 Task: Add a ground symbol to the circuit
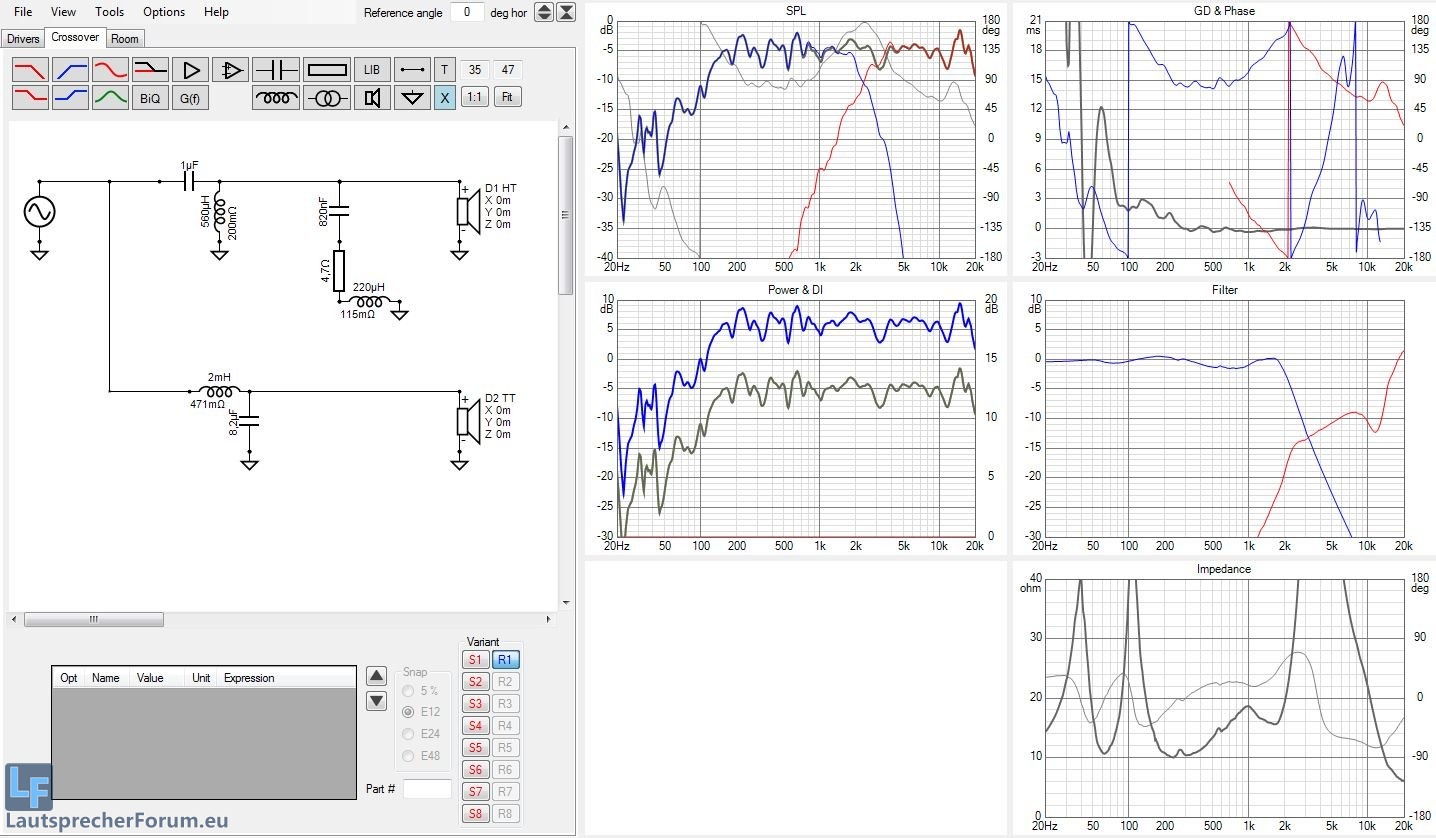click(411, 98)
